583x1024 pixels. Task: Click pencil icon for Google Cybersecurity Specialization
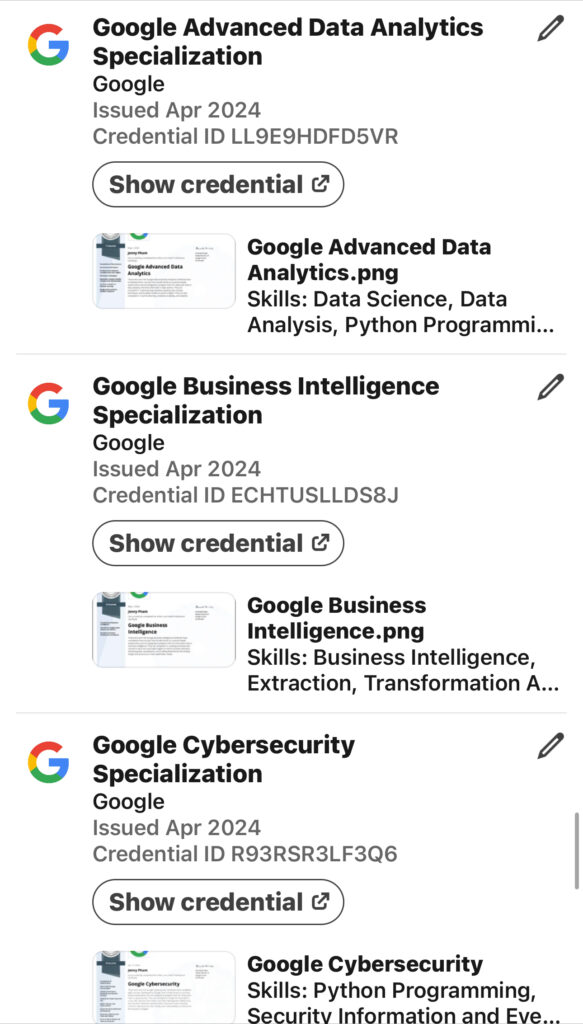[550, 745]
